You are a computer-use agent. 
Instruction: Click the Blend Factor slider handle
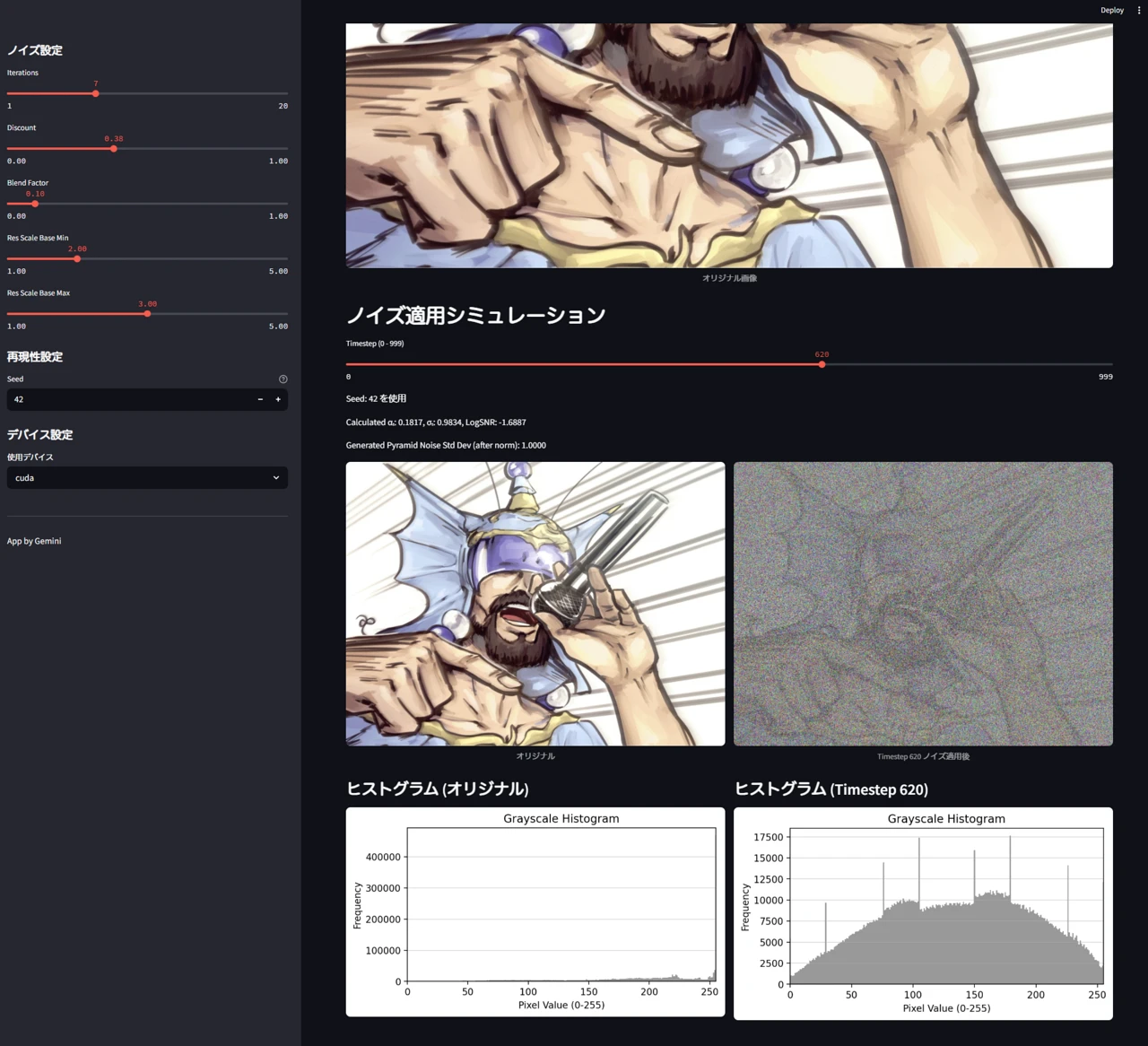pyautogui.click(x=35, y=204)
